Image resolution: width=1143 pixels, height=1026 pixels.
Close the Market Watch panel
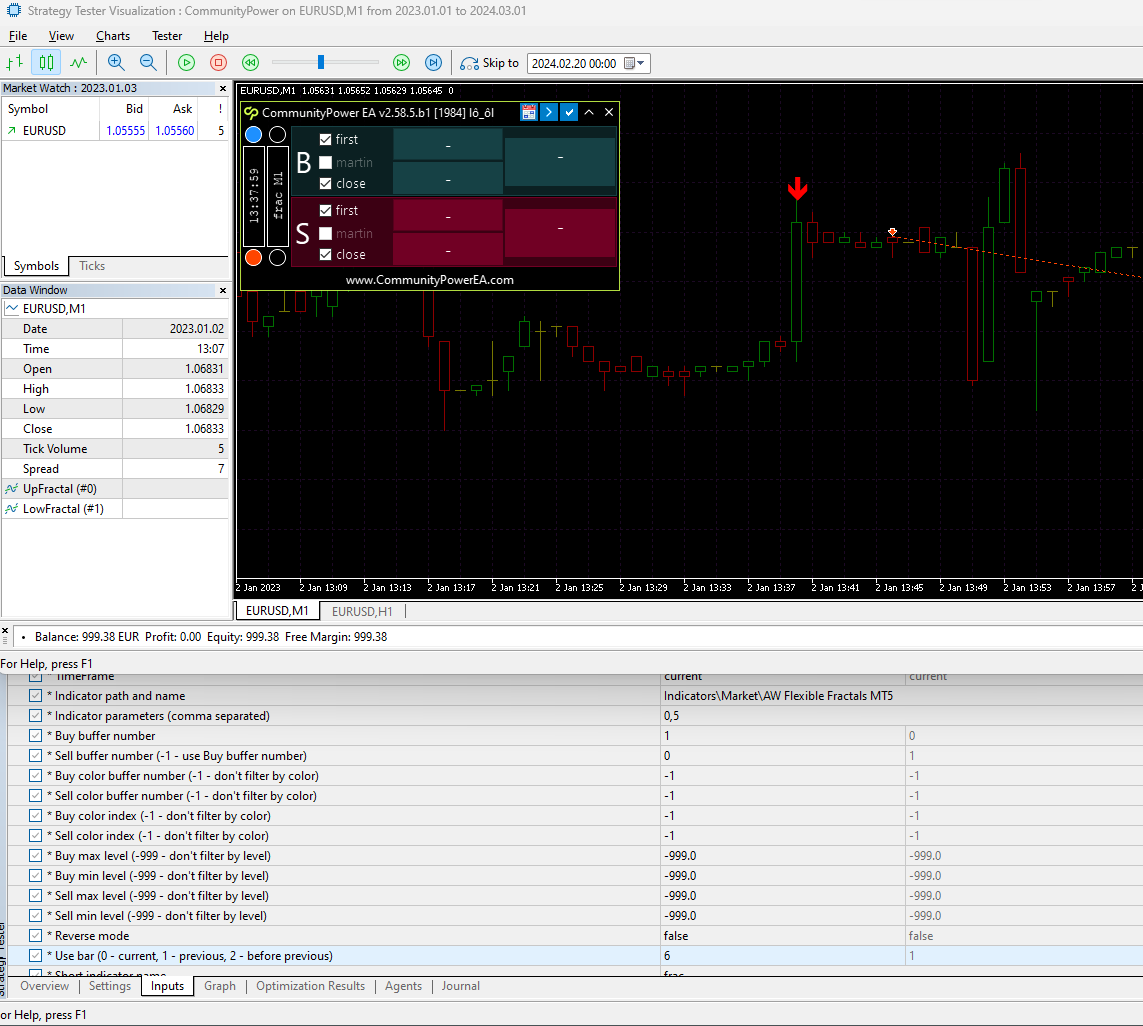point(223,88)
